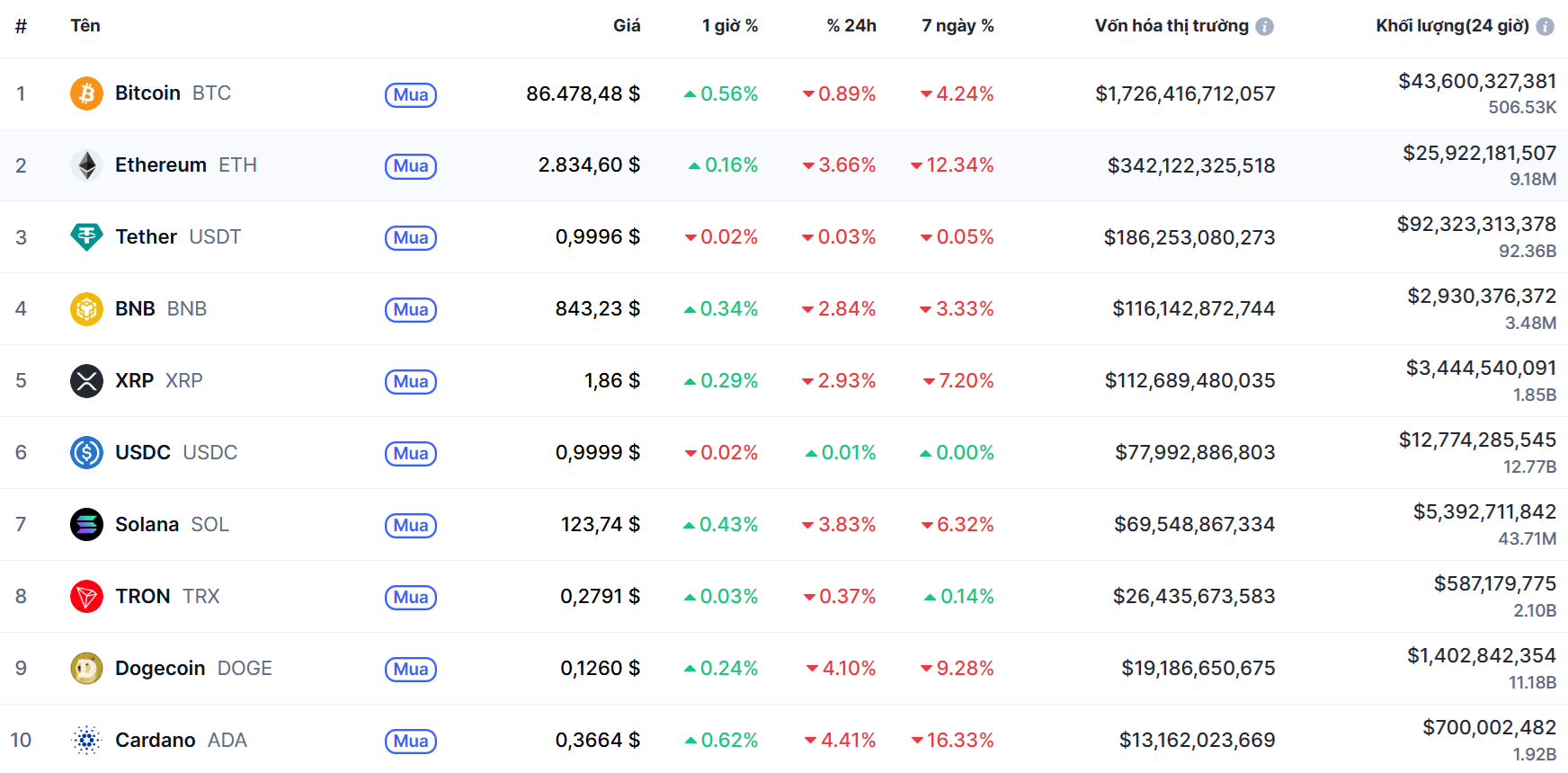This screenshot has width=1568, height=773.
Task: Click Tether volume $92,323,313,378
Action: tap(1476, 225)
